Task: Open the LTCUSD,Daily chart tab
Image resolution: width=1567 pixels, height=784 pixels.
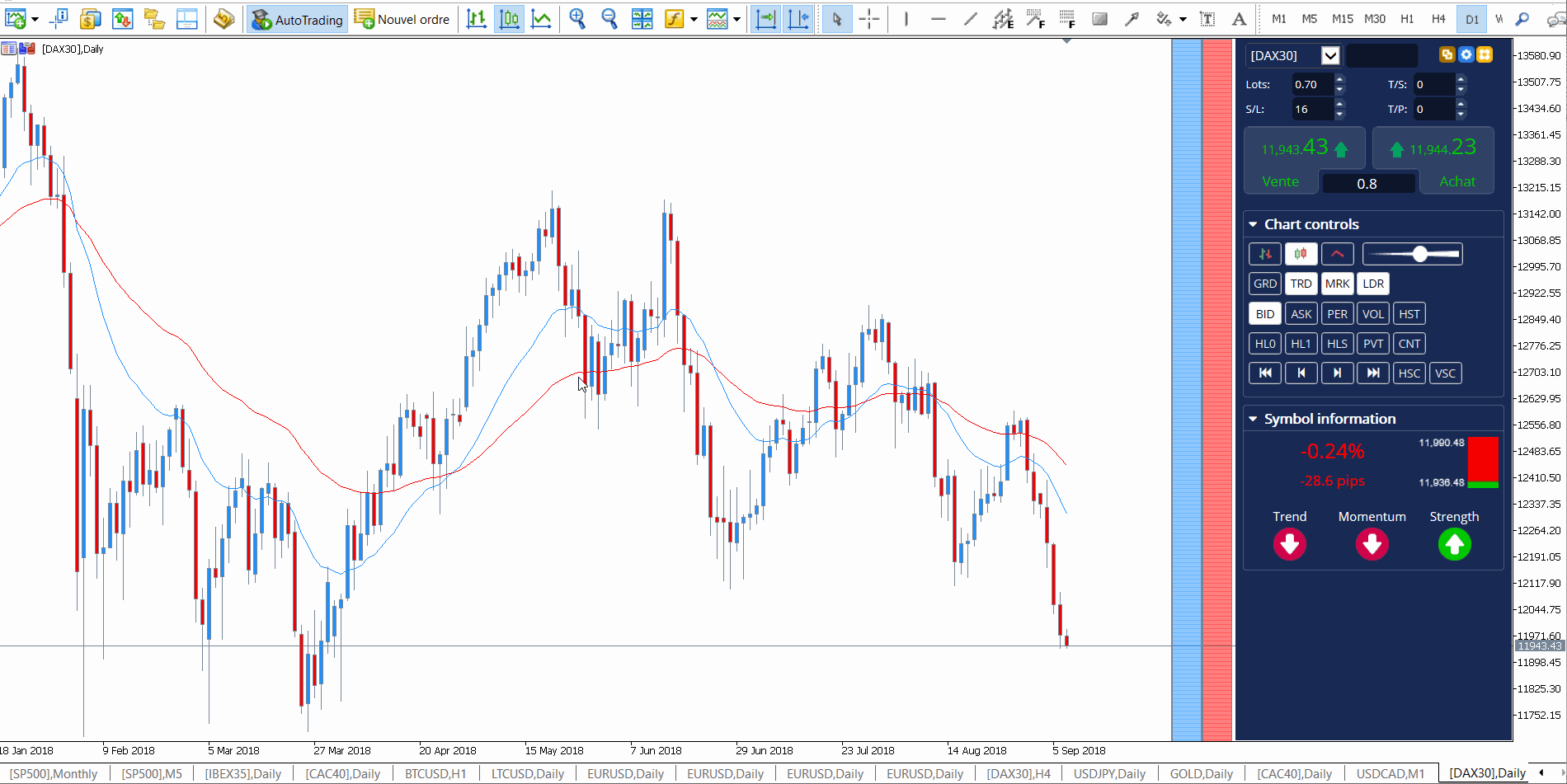Action: (x=528, y=773)
